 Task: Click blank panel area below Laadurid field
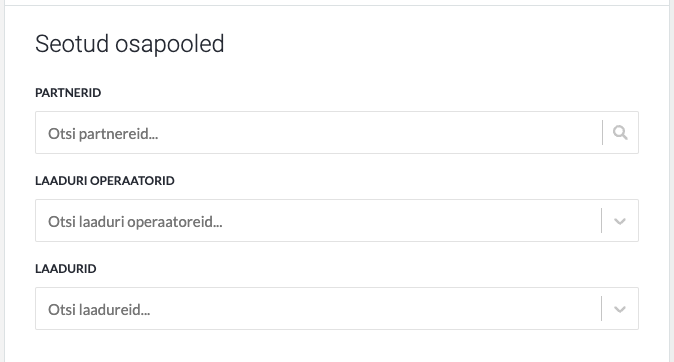(x=337, y=346)
